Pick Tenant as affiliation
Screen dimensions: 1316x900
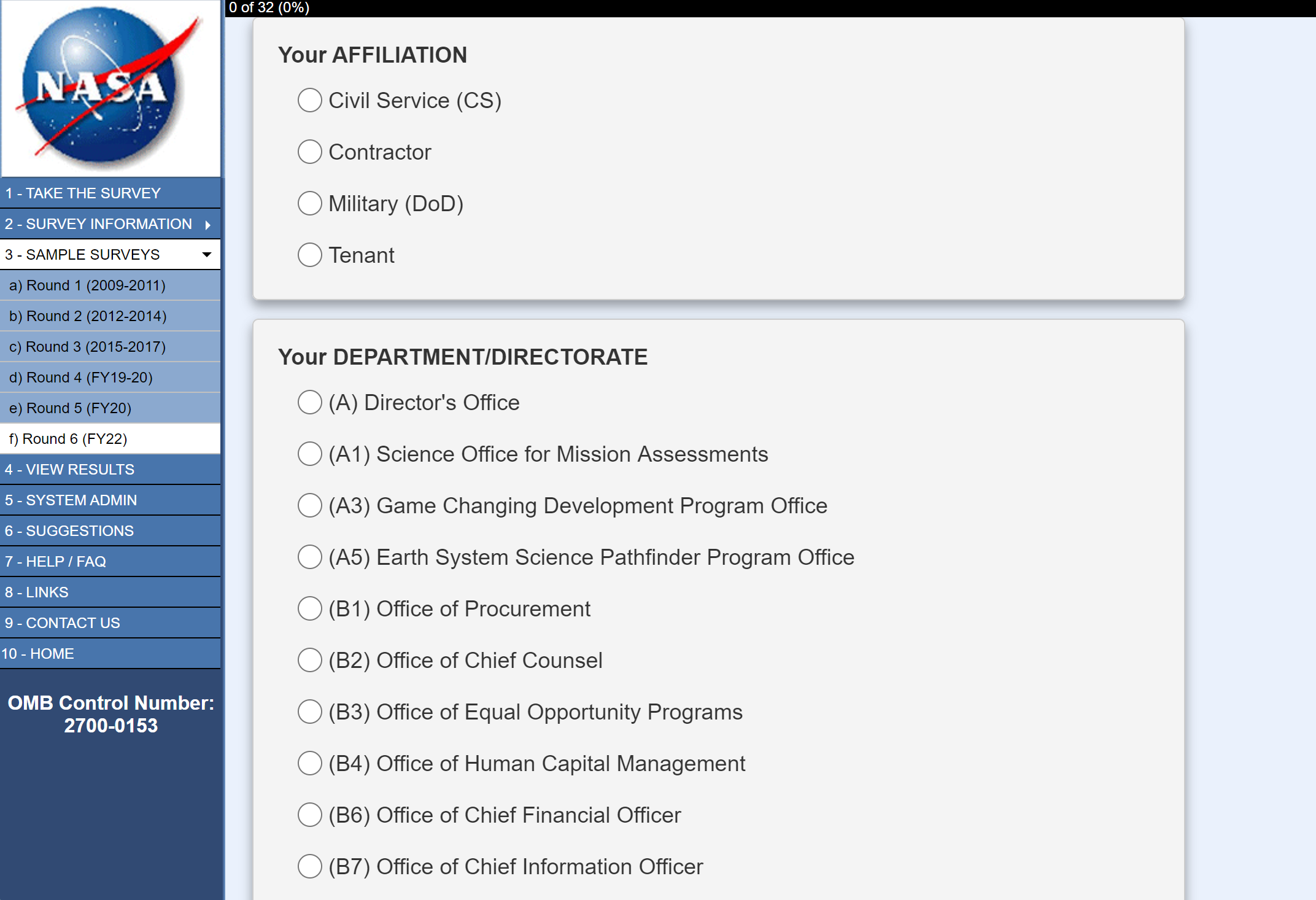[309, 255]
